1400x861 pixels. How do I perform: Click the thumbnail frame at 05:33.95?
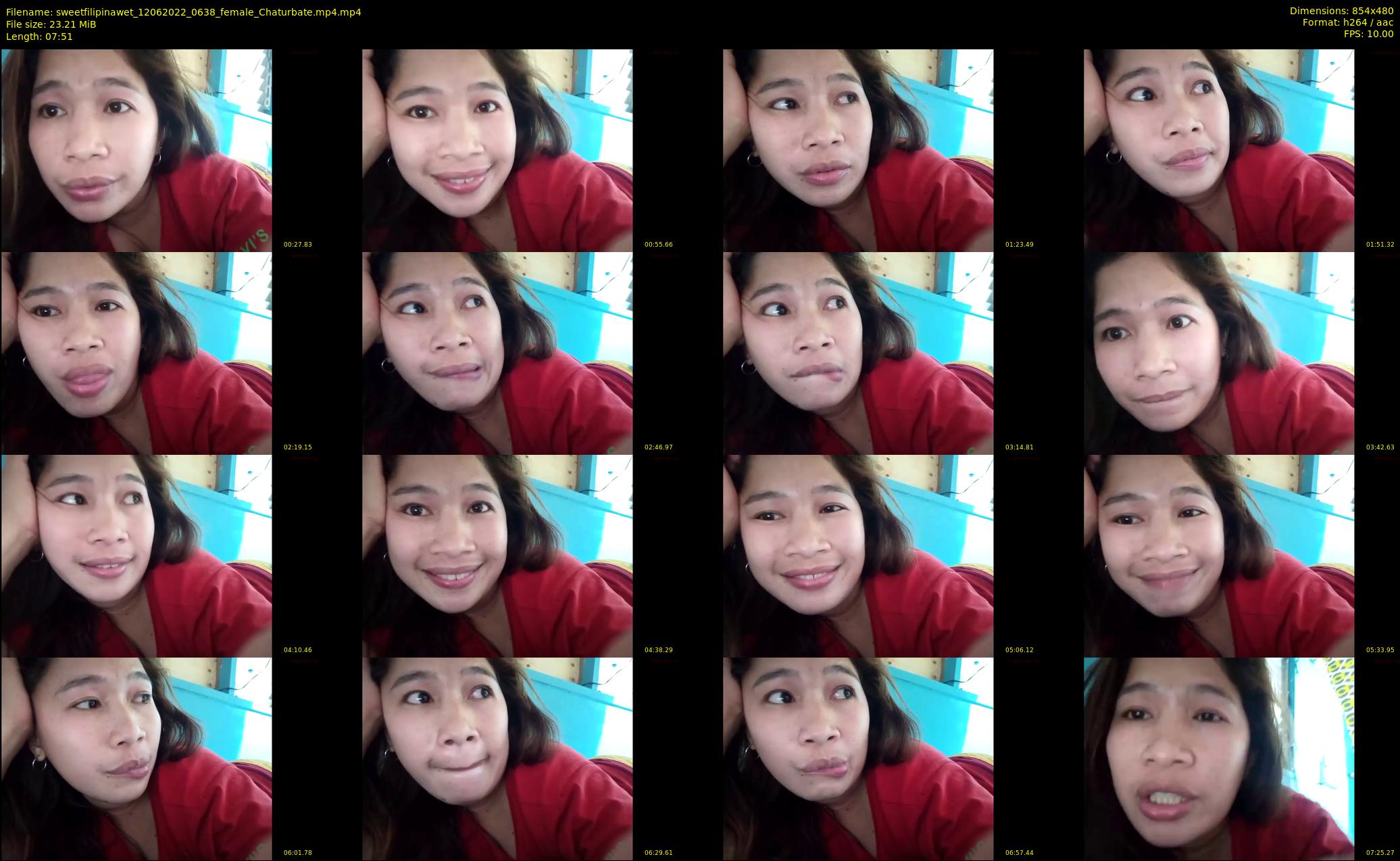(x=1219, y=556)
